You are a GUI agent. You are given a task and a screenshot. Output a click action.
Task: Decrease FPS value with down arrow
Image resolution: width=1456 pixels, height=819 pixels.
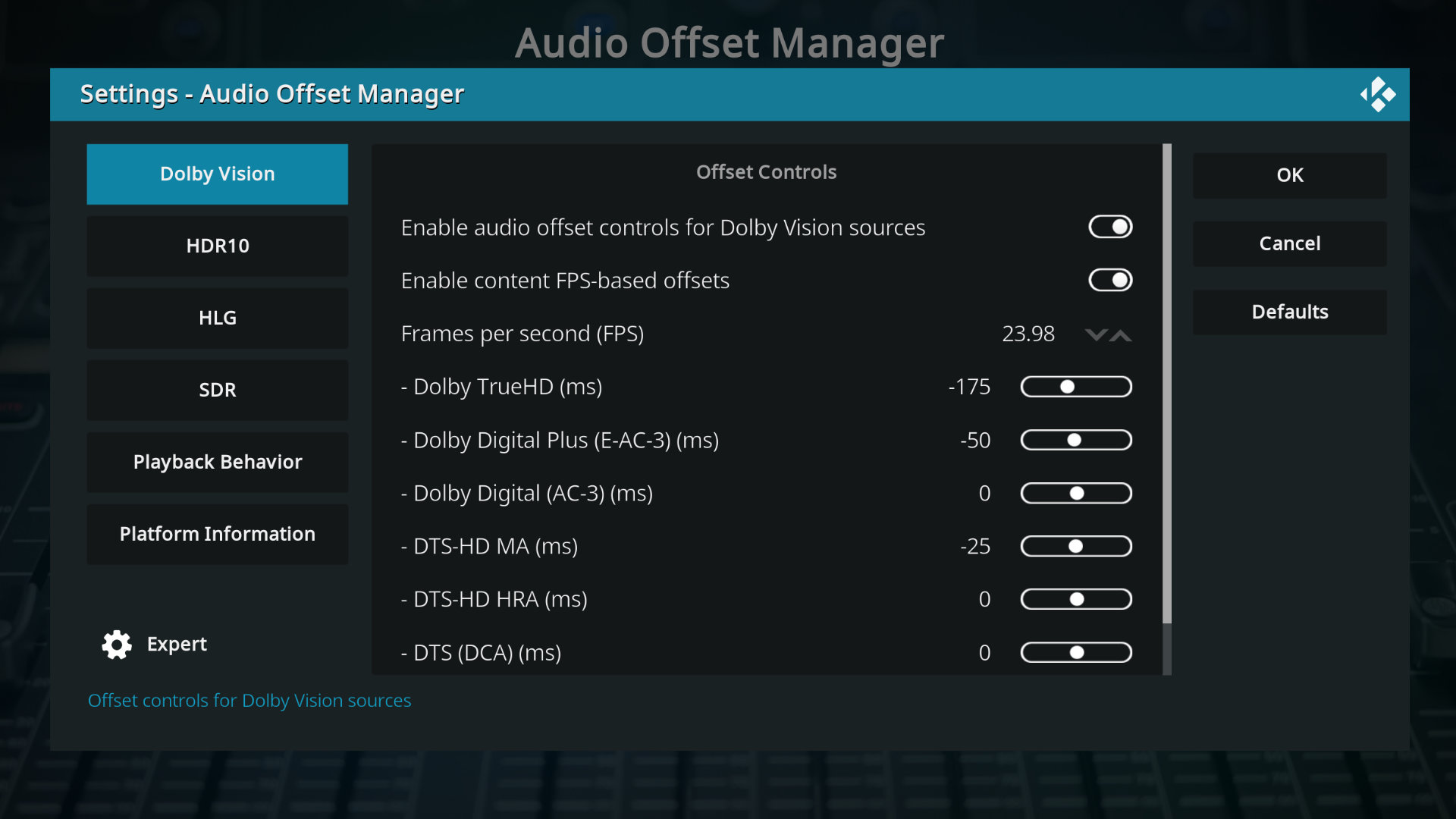tap(1095, 334)
